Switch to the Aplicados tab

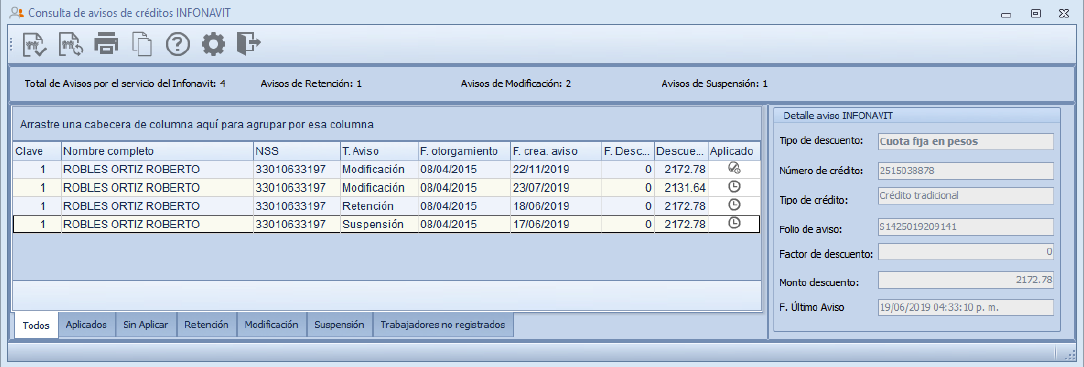[x=86, y=324]
